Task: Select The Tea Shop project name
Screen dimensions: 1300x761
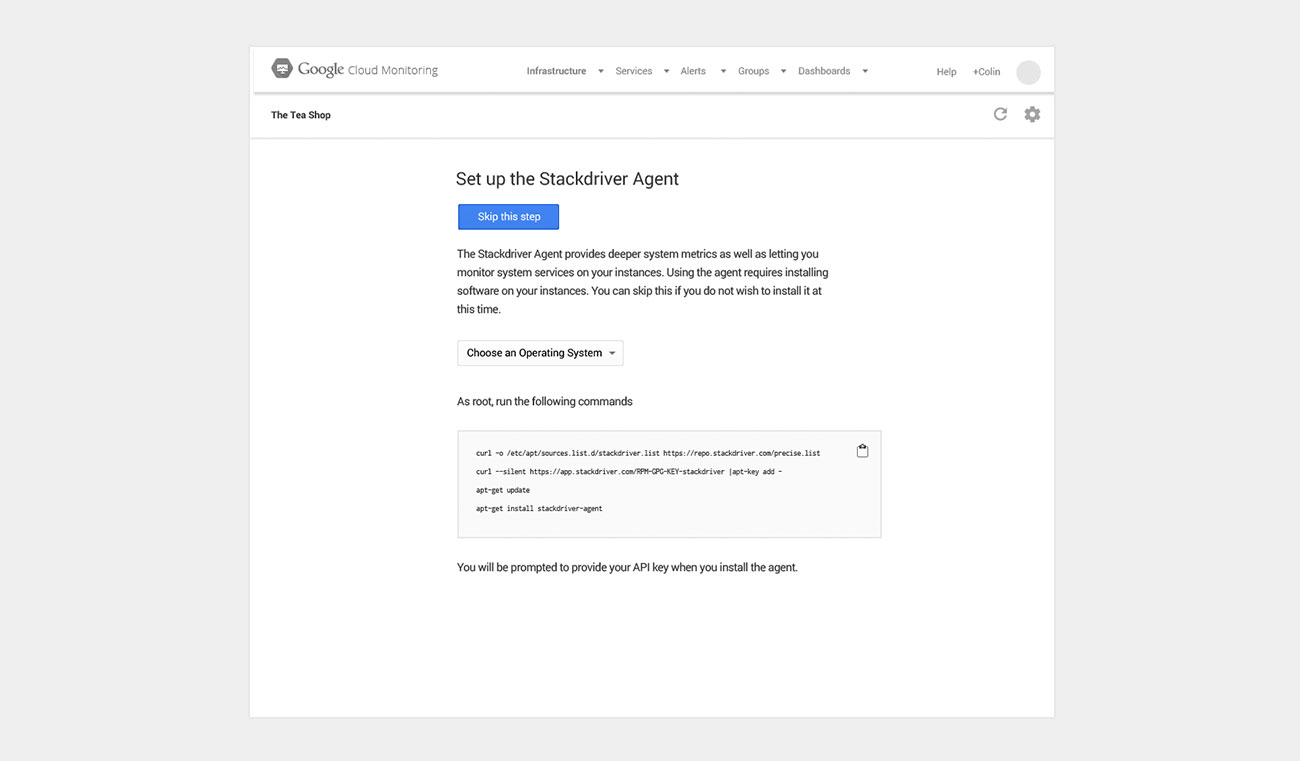Action: click(300, 115)
